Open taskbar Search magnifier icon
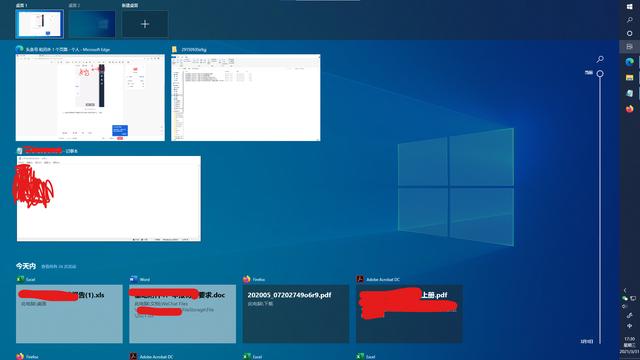 (x=629, y=20)
